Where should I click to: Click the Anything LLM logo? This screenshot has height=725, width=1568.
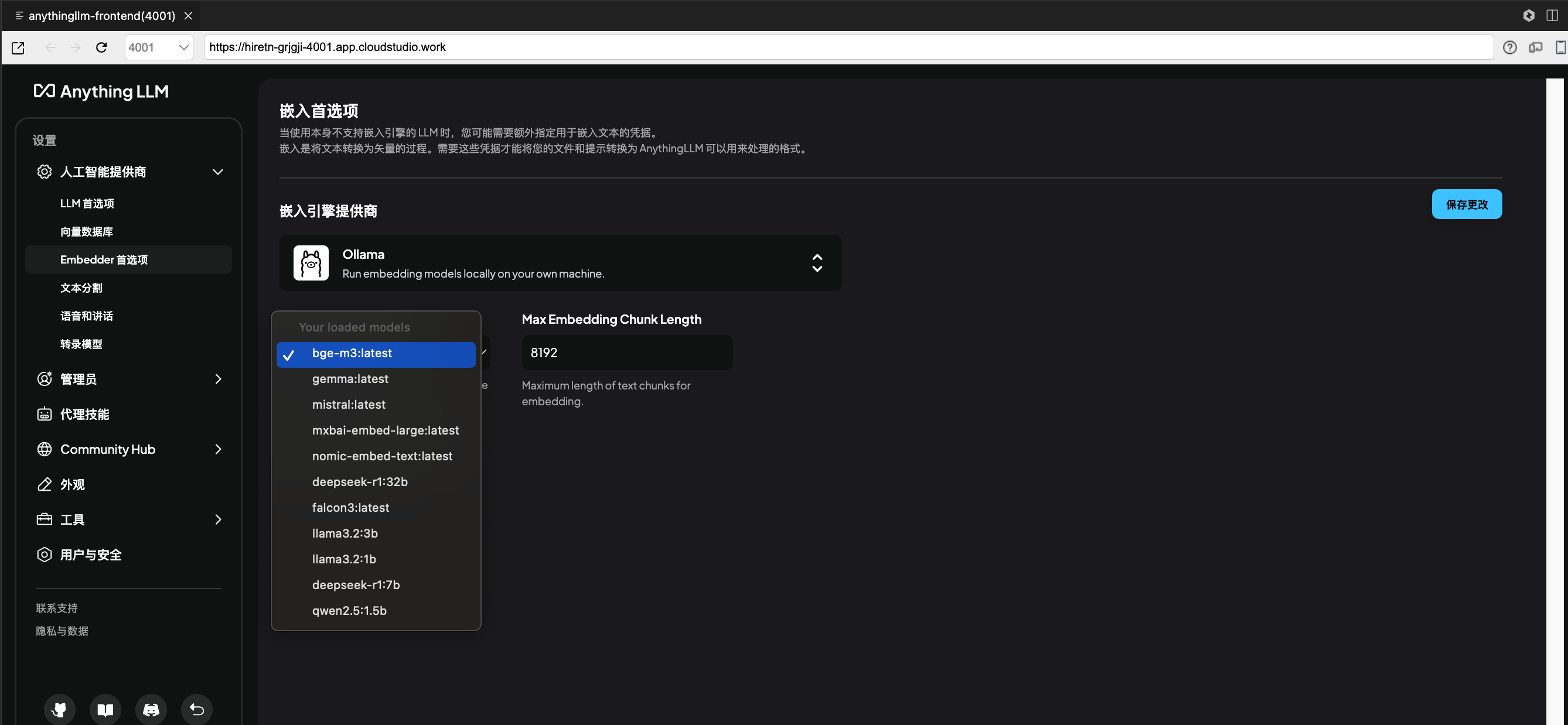click(x=101, y=91)
